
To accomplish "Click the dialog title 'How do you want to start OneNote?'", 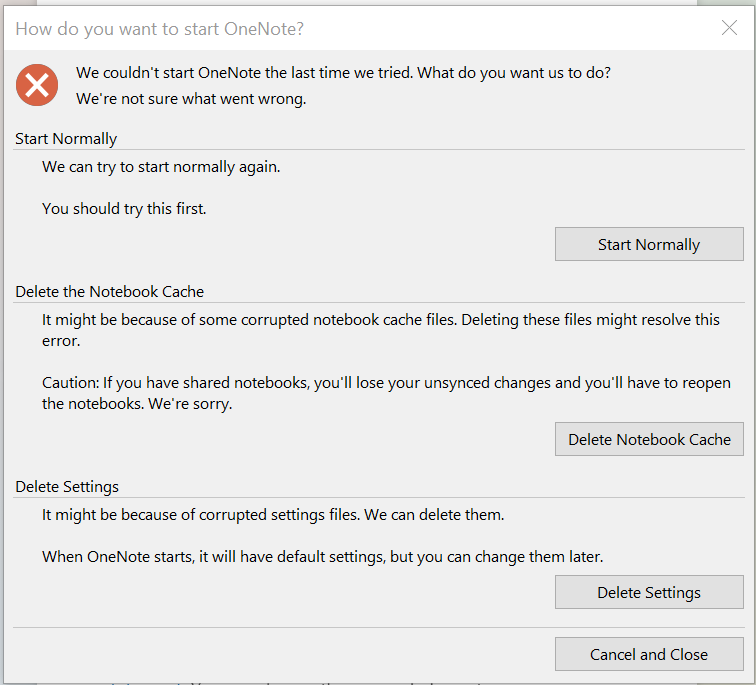I will click(160, 29).
